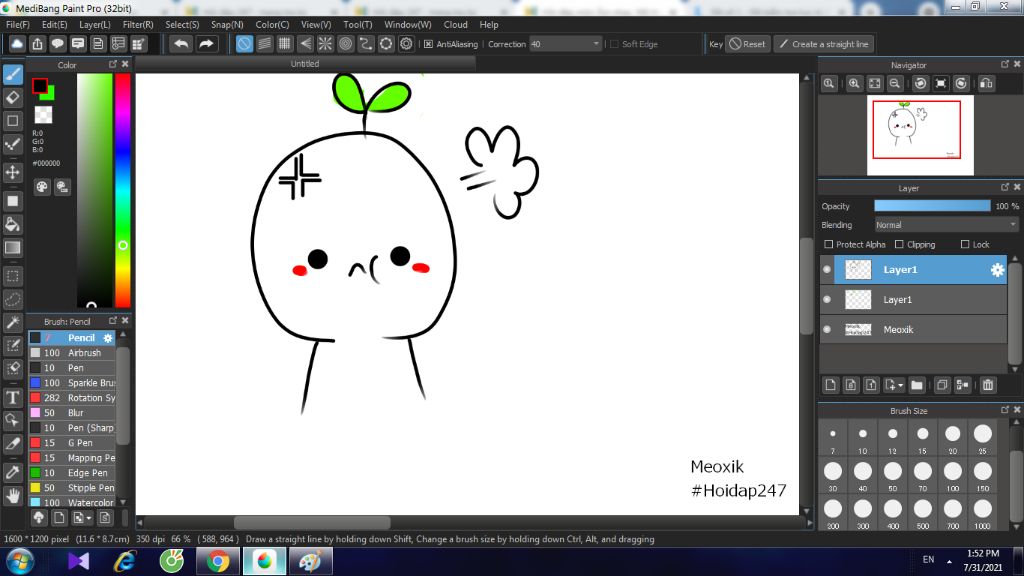Viewport: 1024px width, 576px height.
Task: Choose the Lasso selection tool
Action: 12,300
